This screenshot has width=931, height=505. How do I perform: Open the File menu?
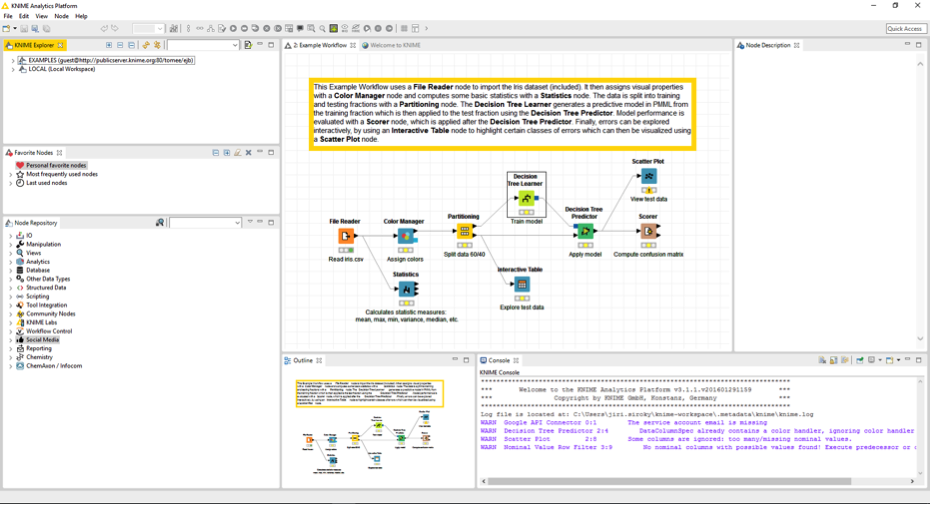[8, 16]
